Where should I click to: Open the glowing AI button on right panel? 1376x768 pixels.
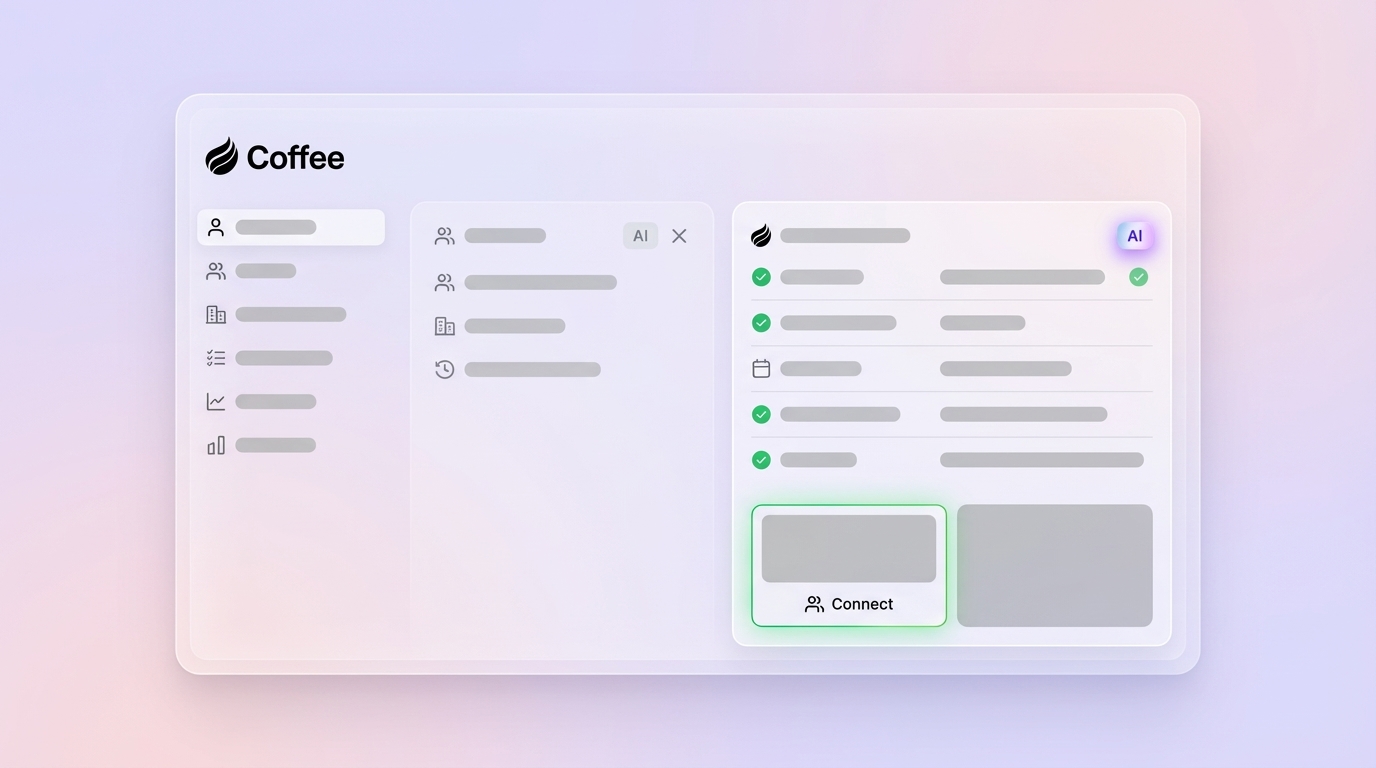(x=1134, y=236)
